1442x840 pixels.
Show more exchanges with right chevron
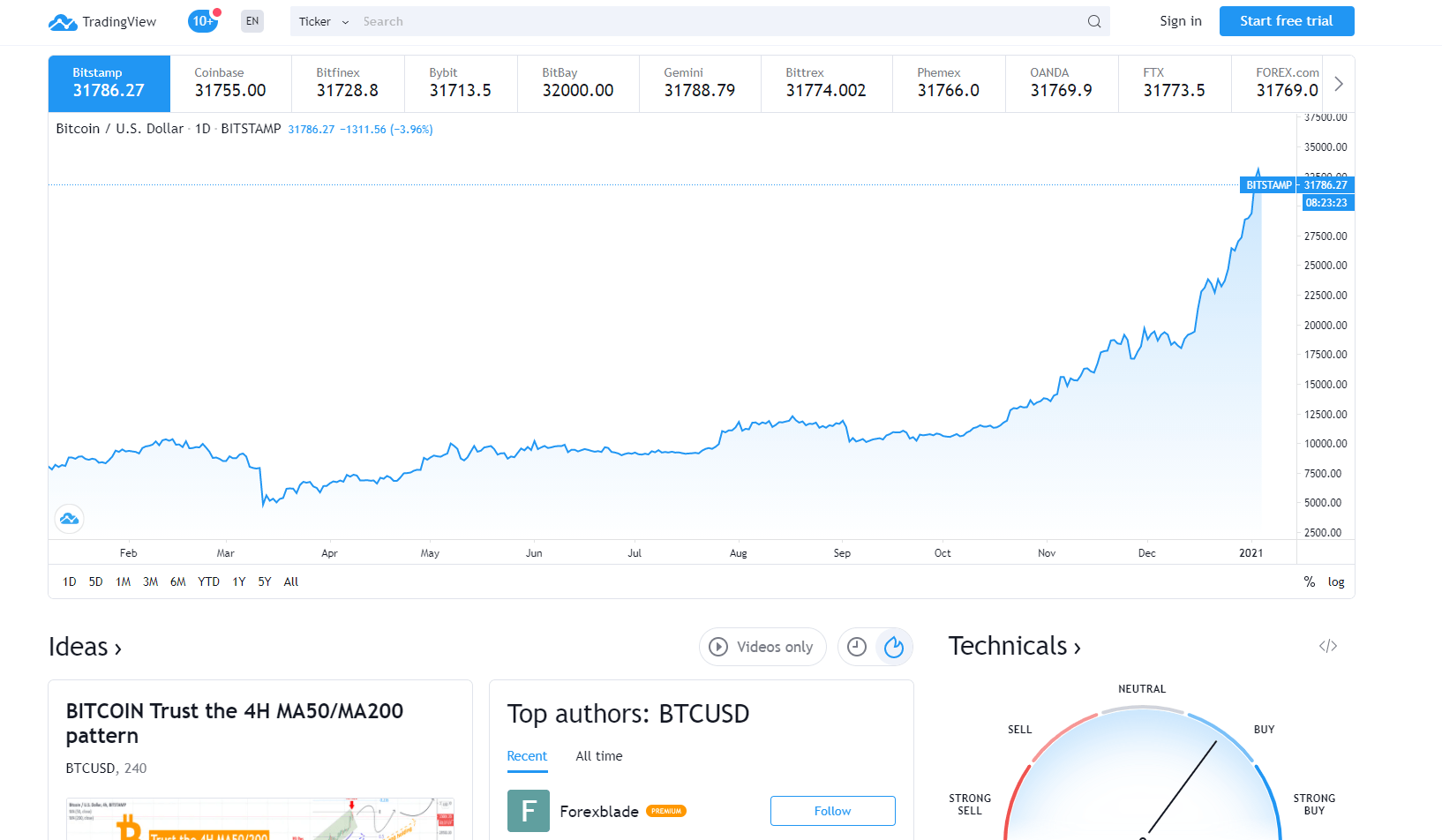[1339, 84]
